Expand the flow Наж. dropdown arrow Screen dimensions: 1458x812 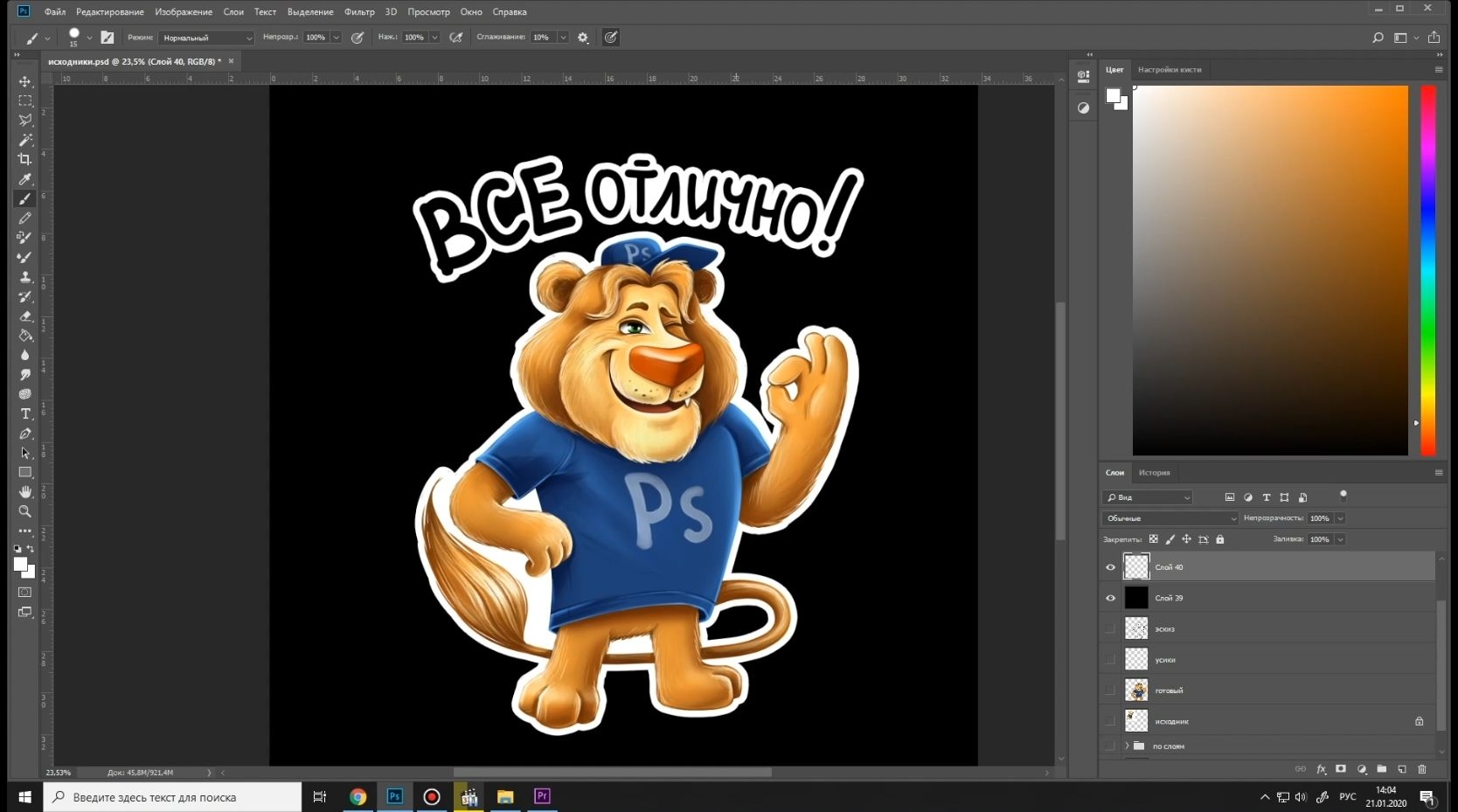[434, 38]
